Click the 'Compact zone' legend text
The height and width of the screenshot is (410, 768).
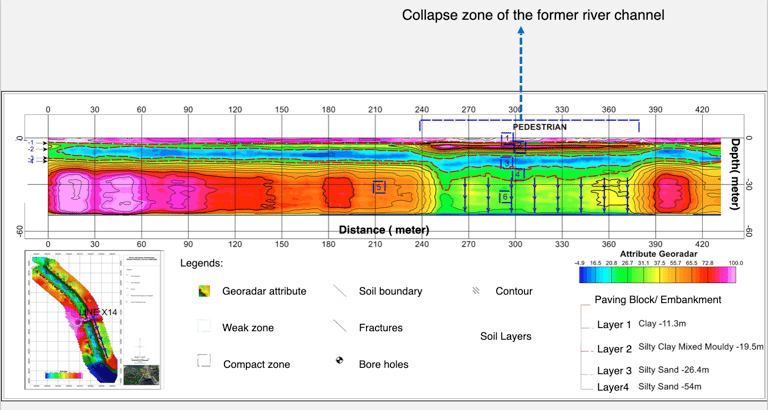(257, 364)
